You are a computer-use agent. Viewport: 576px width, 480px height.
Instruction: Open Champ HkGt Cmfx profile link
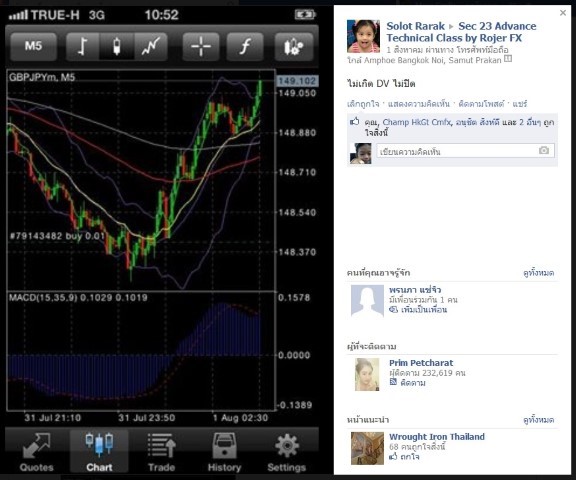tap(417, 122)
